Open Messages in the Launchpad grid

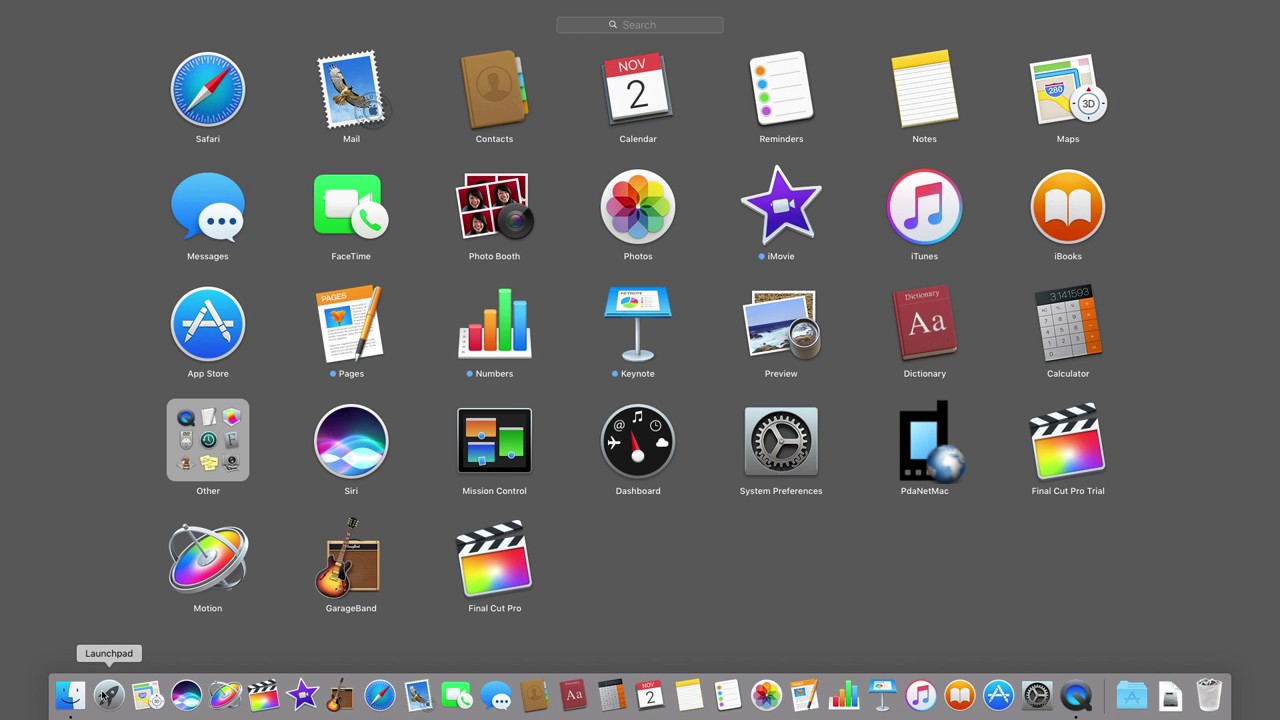(x=208, y=207)
